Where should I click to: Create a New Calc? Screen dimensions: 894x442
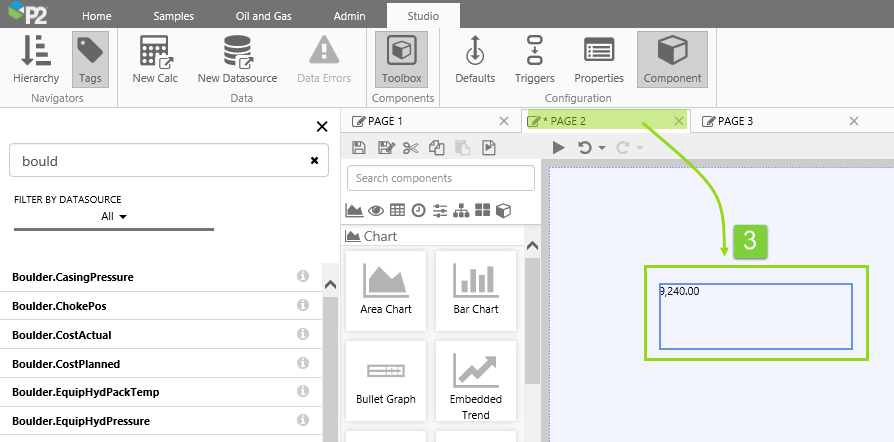[x=155, y=59]
